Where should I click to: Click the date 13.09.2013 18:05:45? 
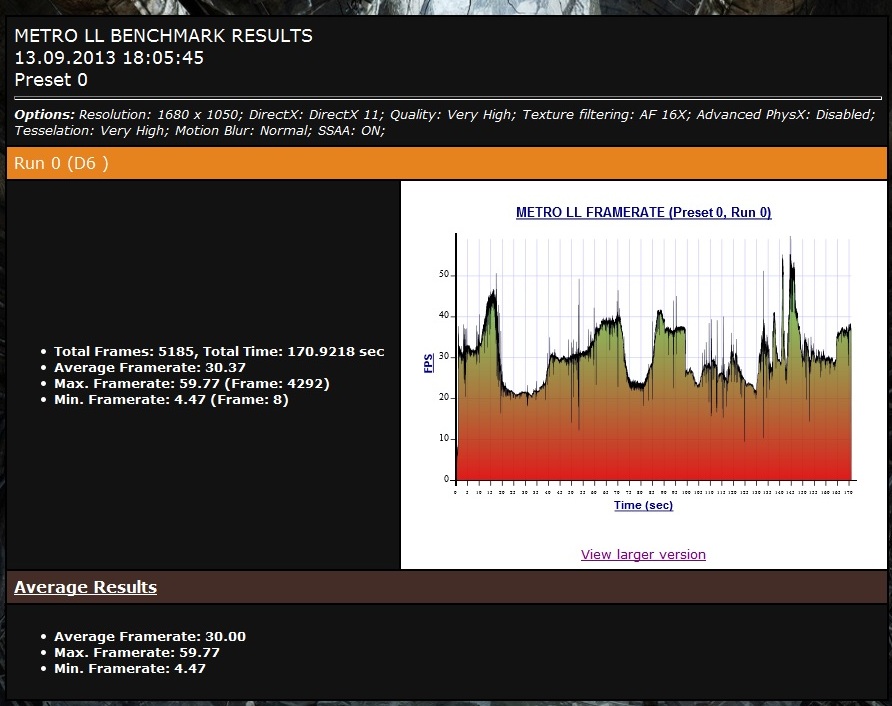coord(109,57)
